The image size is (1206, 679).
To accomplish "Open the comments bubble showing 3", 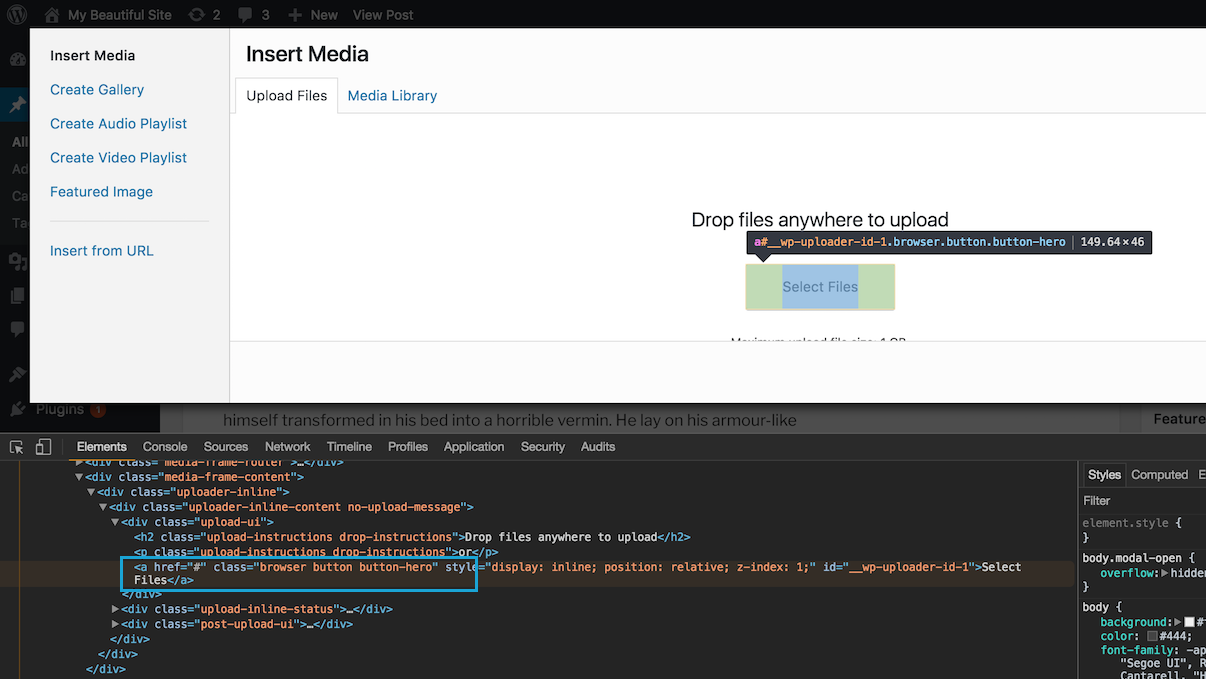I will [x=252, y=15].
